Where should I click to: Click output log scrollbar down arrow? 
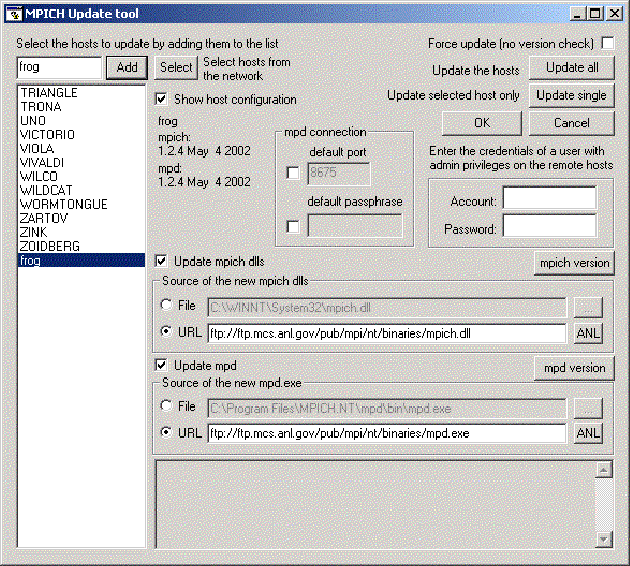click(603, 539)
